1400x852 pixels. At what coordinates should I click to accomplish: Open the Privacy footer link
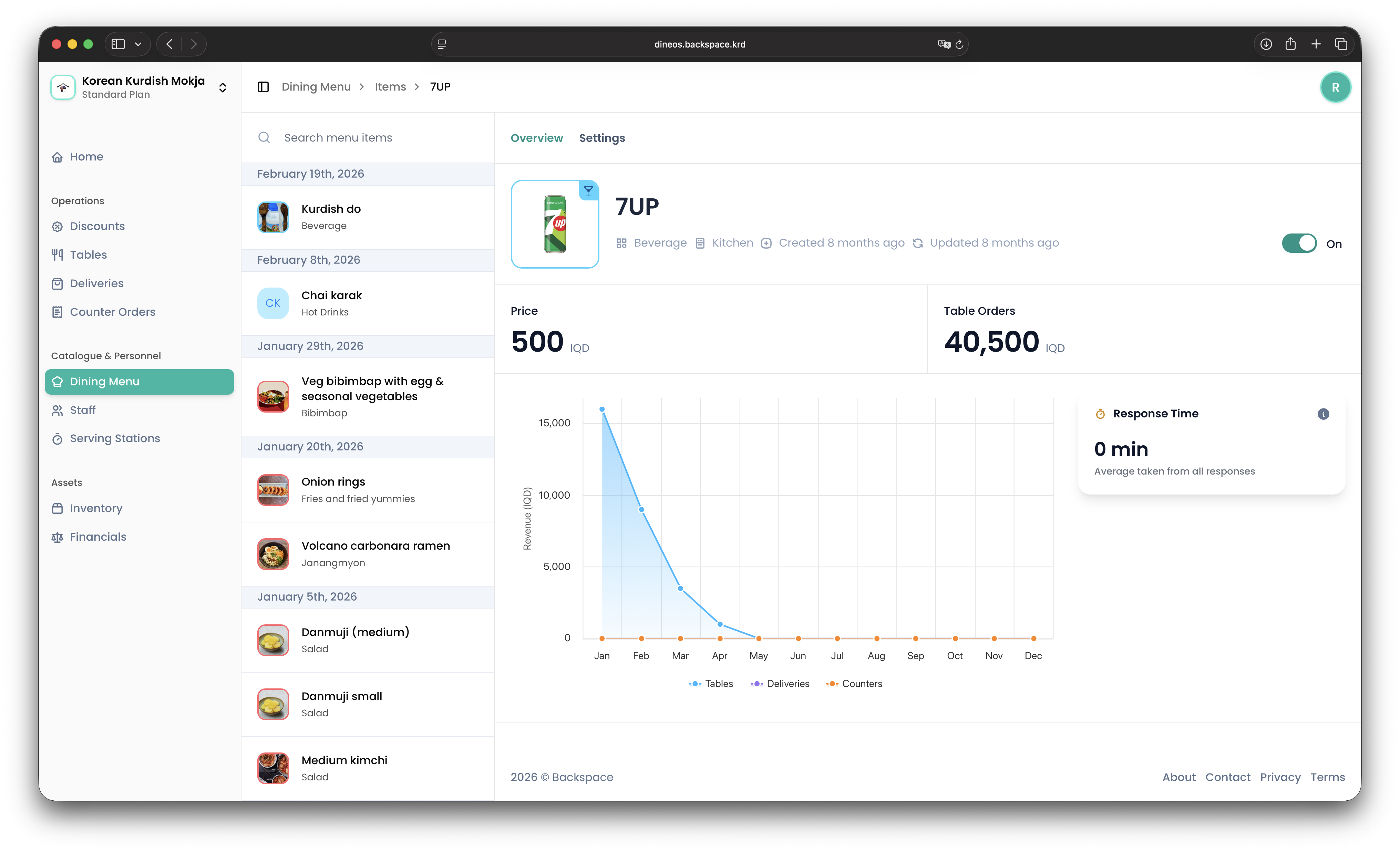point(1280,777)
